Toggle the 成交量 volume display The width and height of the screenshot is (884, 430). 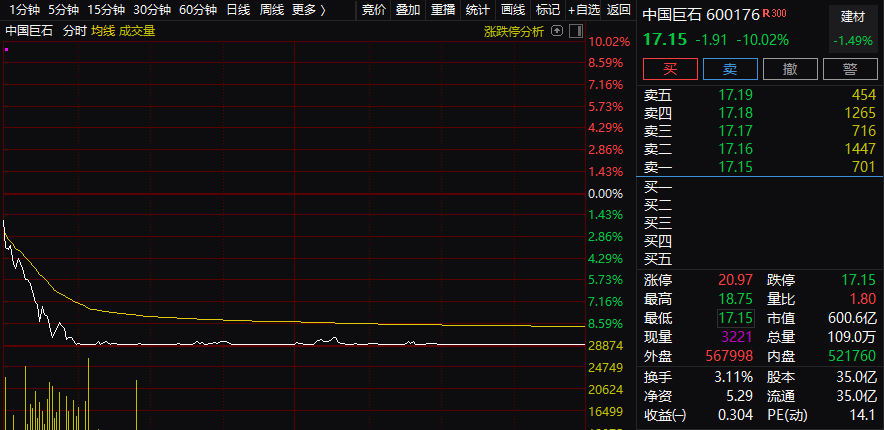[x=137, y=30]
